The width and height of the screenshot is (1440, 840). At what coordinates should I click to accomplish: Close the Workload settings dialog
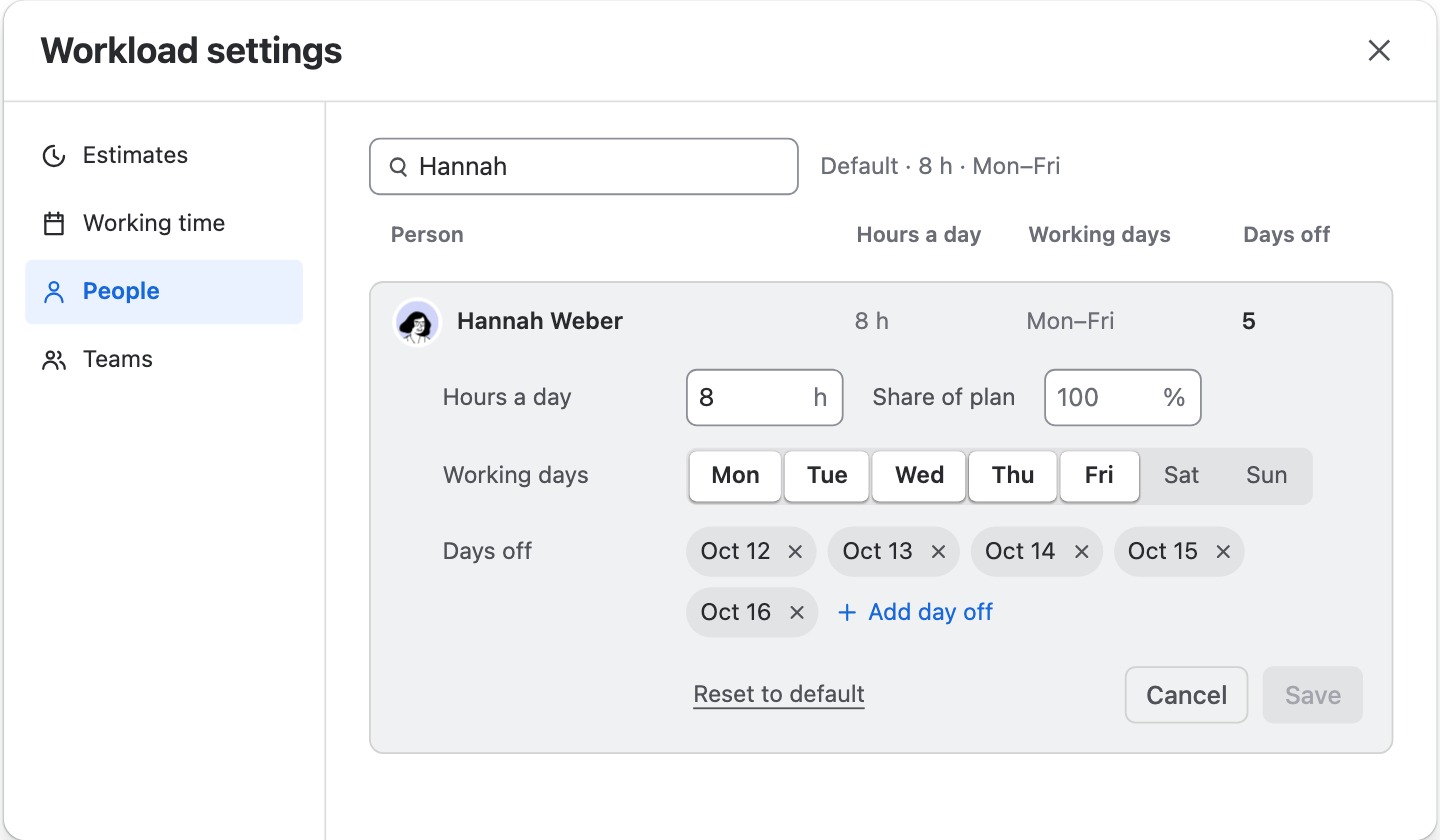point(1379,51)
